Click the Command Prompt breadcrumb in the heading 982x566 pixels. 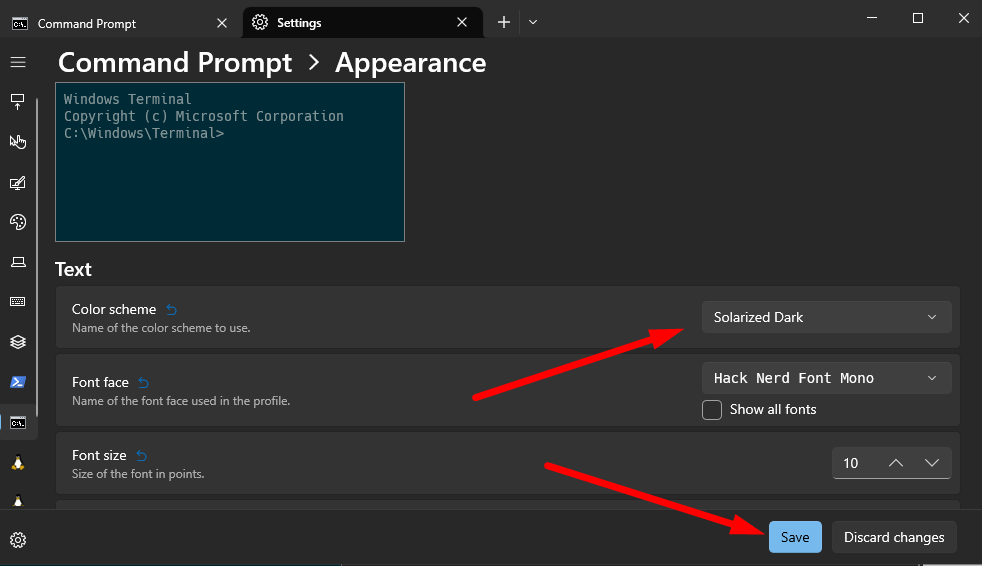coord(175,63)
